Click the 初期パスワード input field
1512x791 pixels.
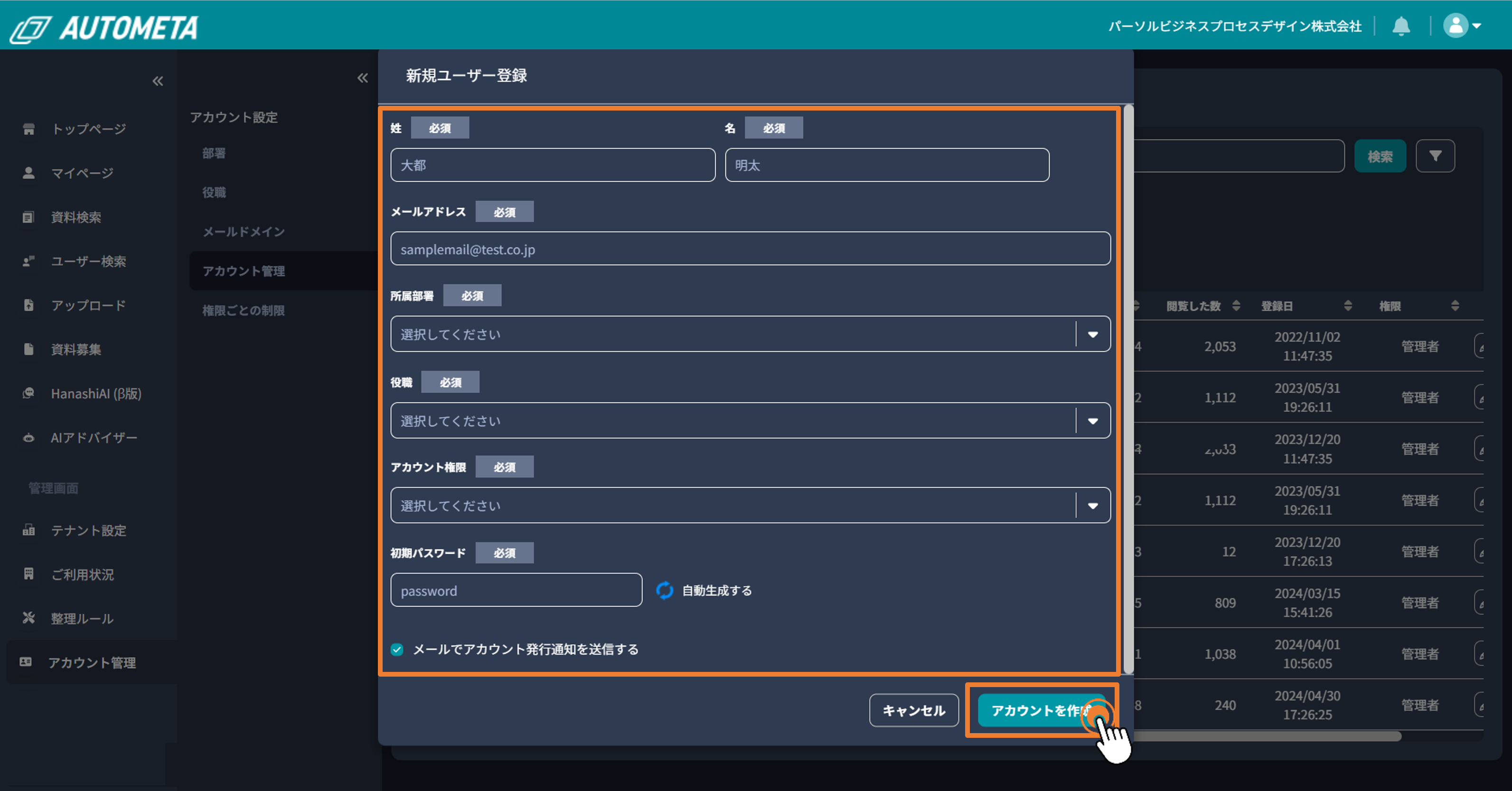[516, 590]
